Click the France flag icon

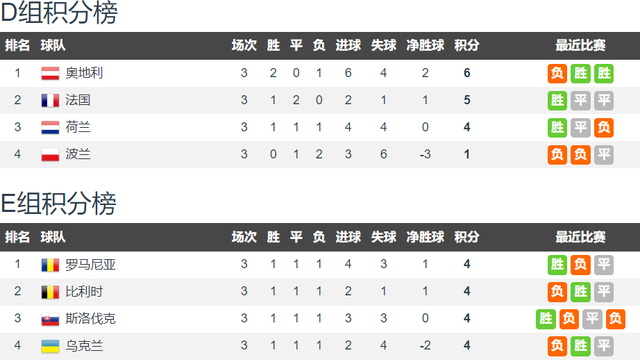coord(50,100)
